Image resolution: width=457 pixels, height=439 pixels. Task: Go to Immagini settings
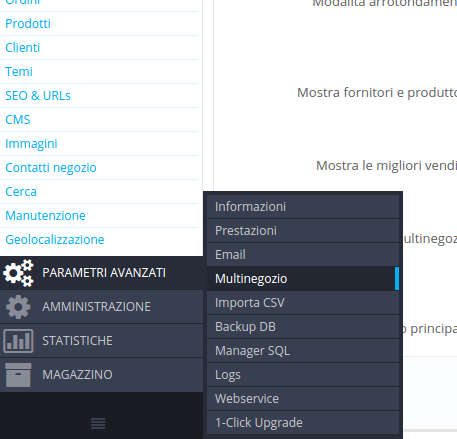coord(31,144)
